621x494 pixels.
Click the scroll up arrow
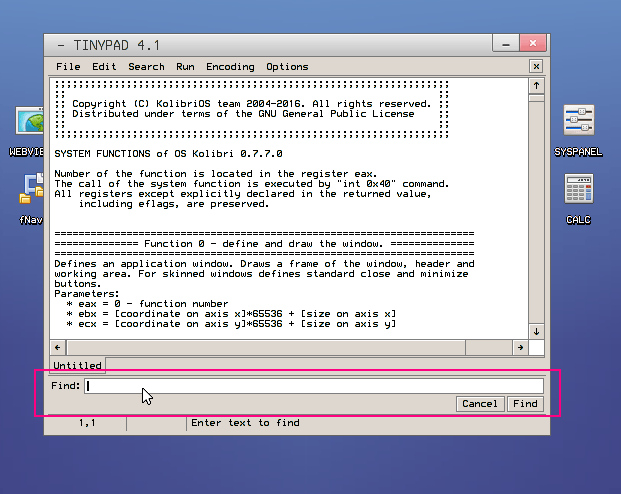pyautogui.click(x=536, y=86)
